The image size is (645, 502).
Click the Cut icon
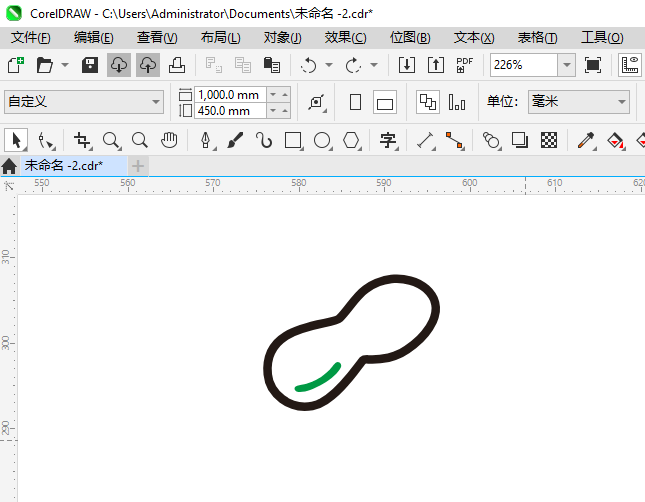[213, 65]
